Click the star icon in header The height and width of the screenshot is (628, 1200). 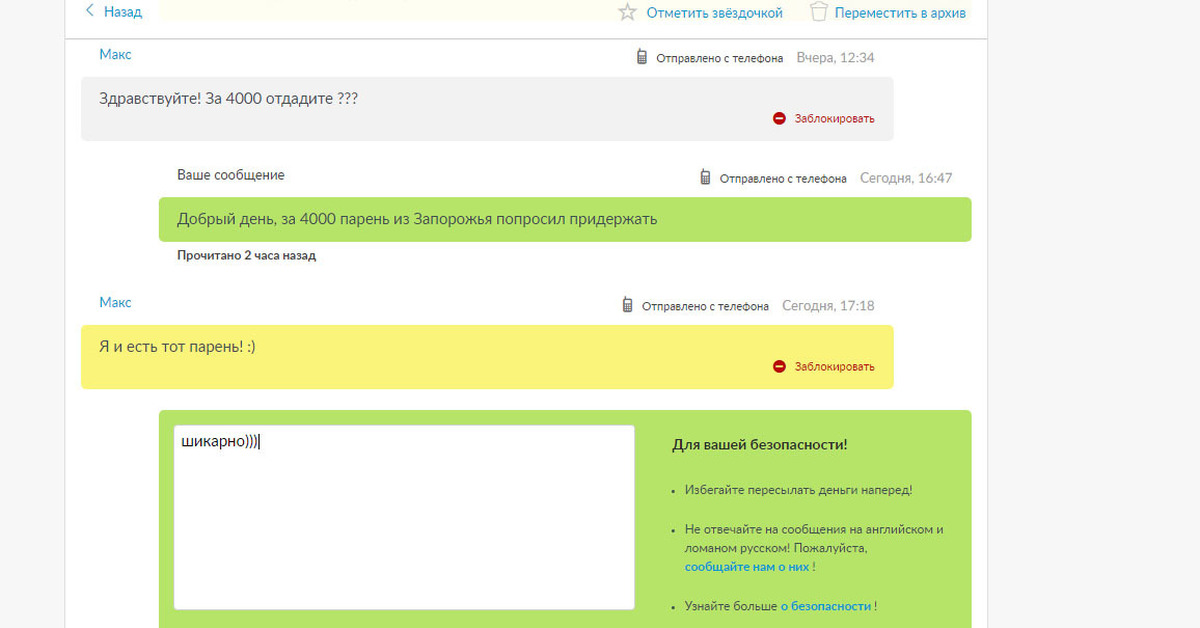tap(627, 13)
